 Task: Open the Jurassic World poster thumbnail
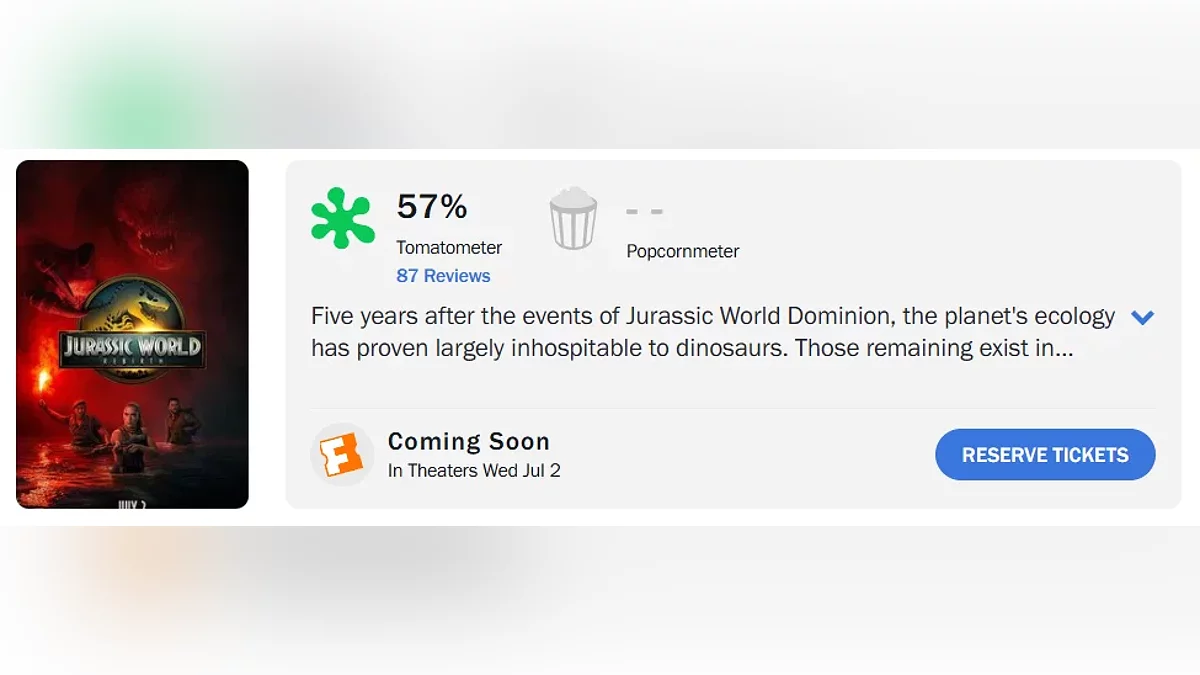point(132,334)
